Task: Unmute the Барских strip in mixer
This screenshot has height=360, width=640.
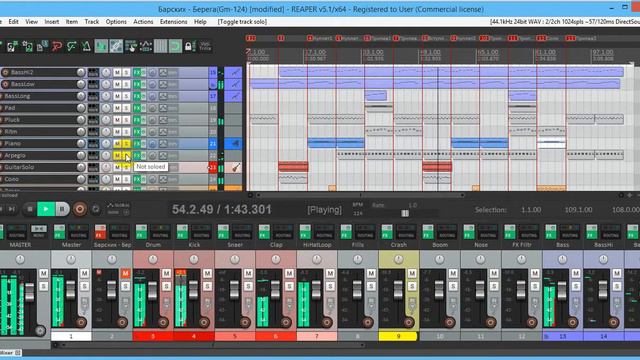Action: click(125, 273)
